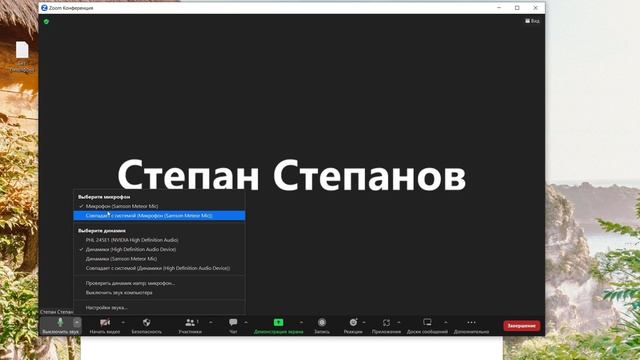Choose Совпадает с системой microphone option
Screen dimensions: 640x360
tap(159, 216)
